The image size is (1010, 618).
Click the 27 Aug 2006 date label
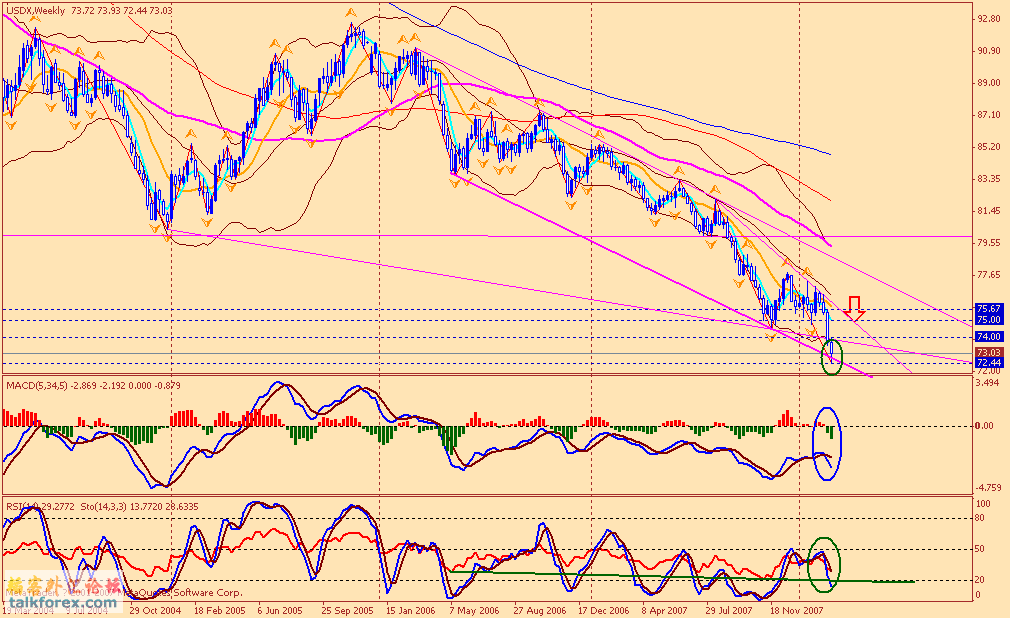click(540, 610)
